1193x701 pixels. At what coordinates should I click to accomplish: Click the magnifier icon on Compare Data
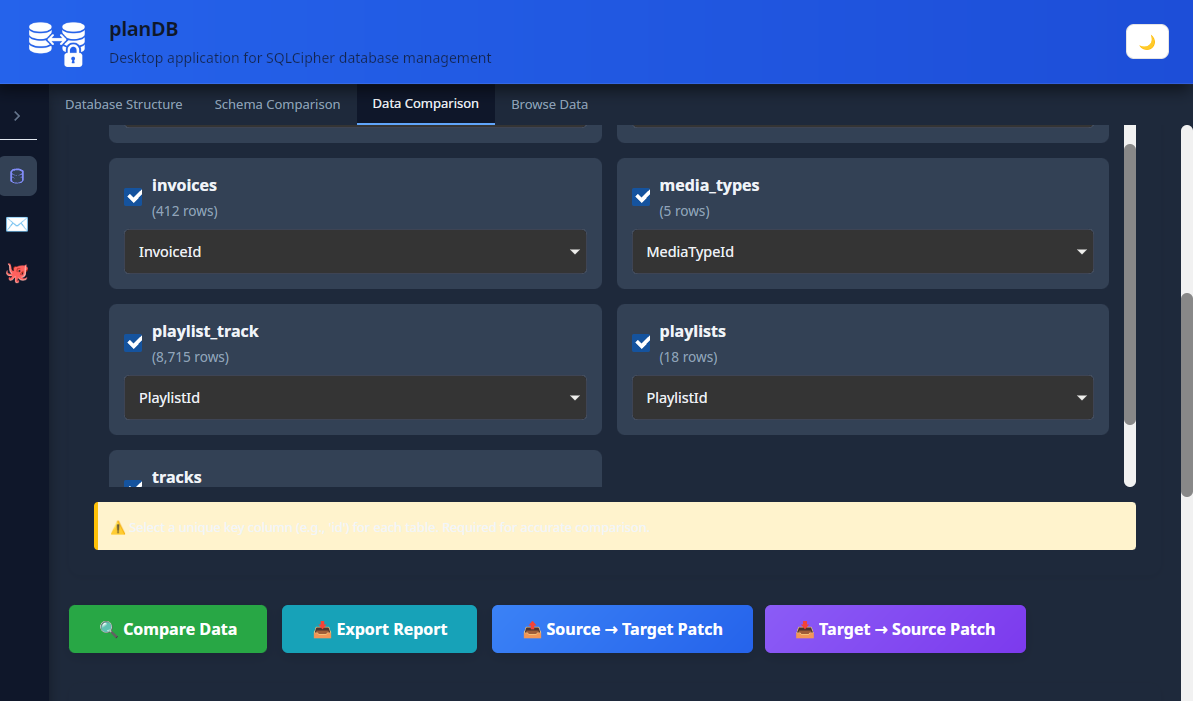click(110, 629)
